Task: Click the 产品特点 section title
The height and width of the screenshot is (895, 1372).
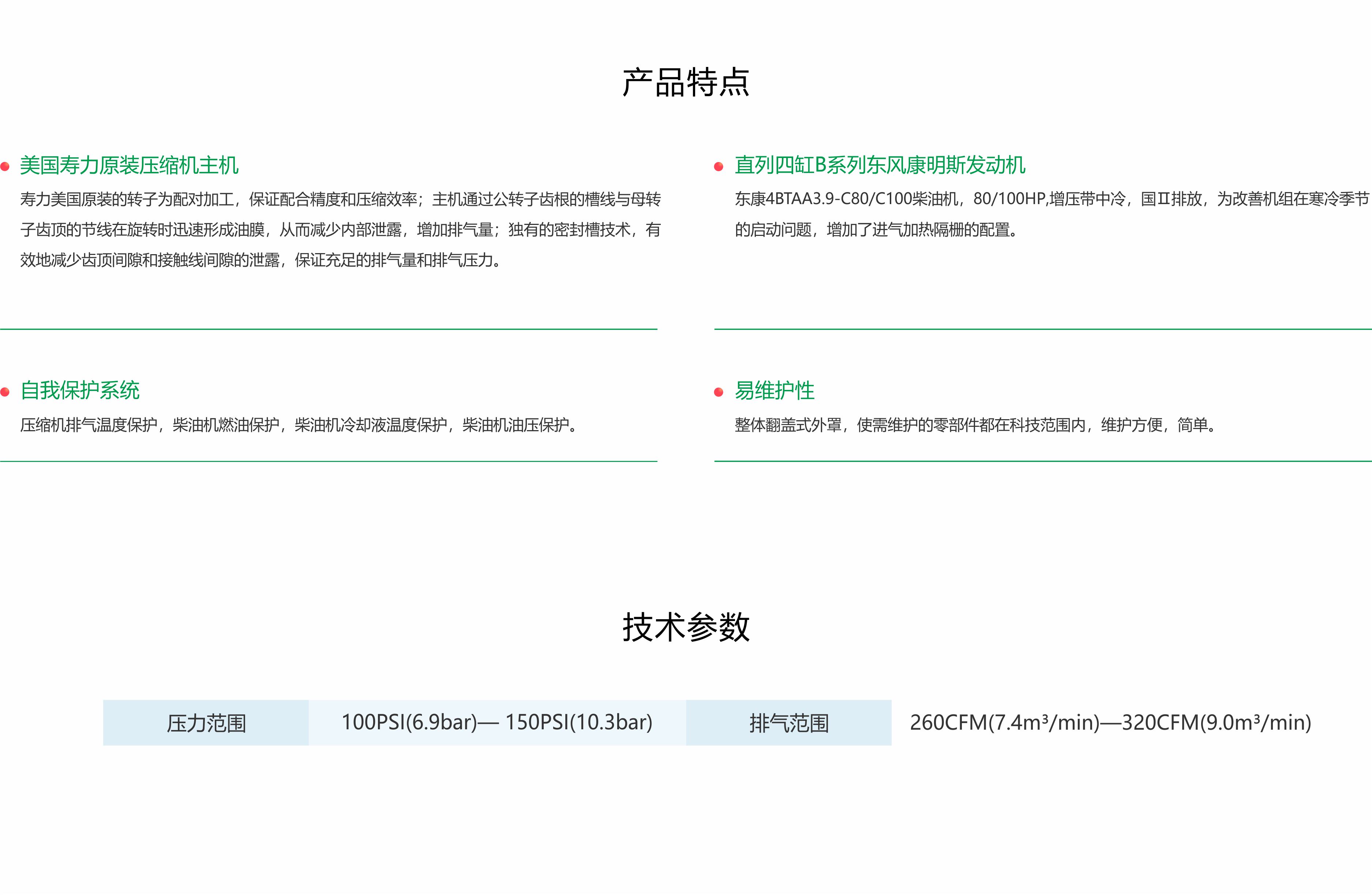Action: 685,82
